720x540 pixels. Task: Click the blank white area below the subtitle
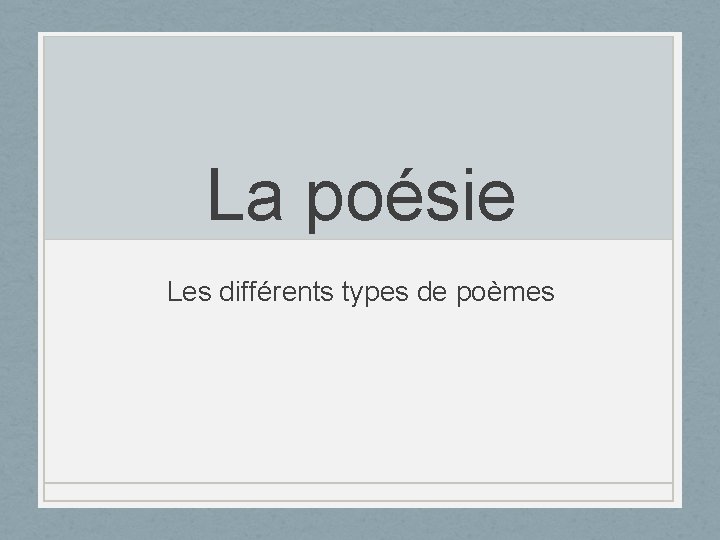tap(360, 400)
